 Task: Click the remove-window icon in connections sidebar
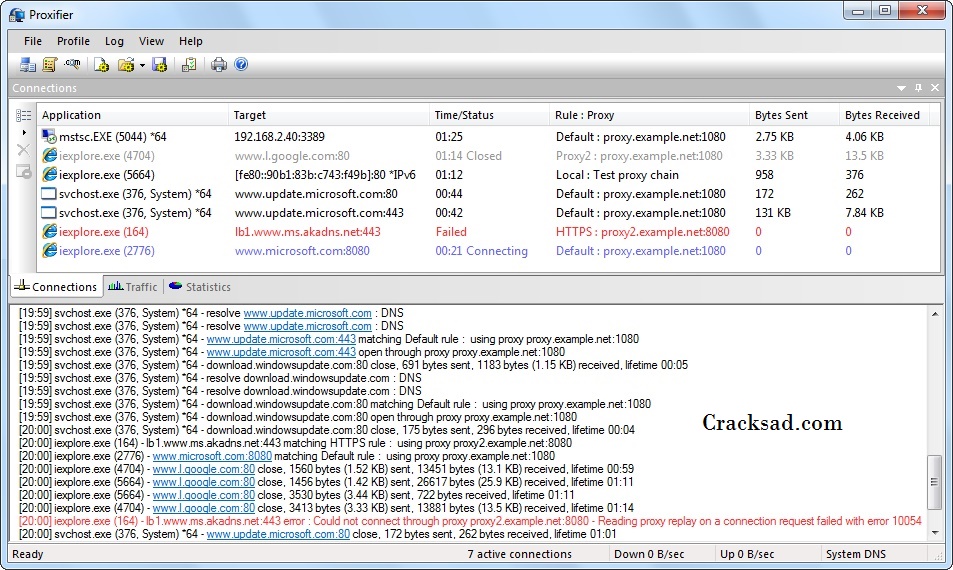point(24,172)
